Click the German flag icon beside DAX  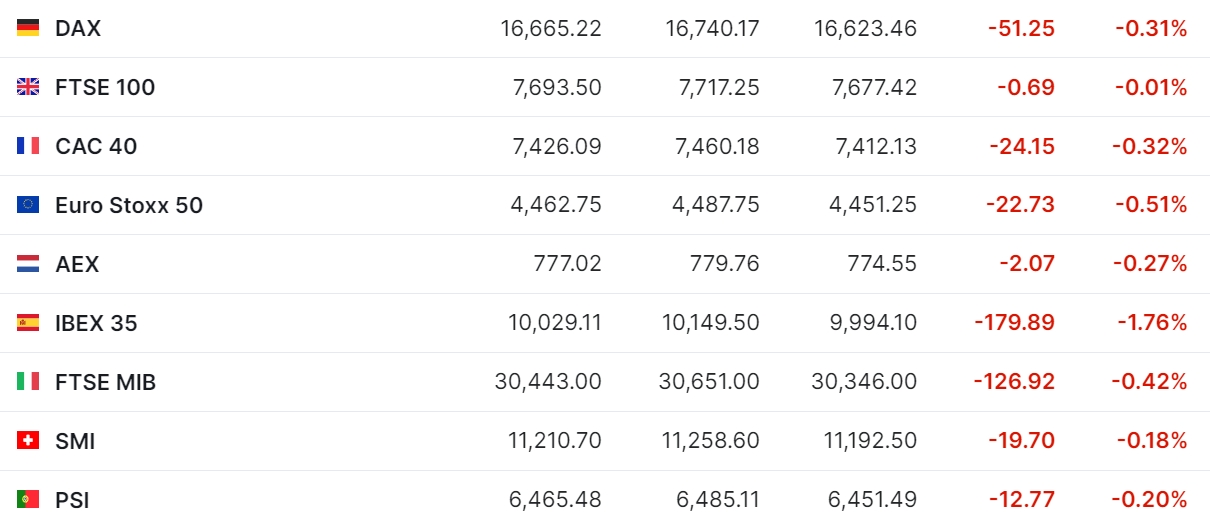point(28,28)
